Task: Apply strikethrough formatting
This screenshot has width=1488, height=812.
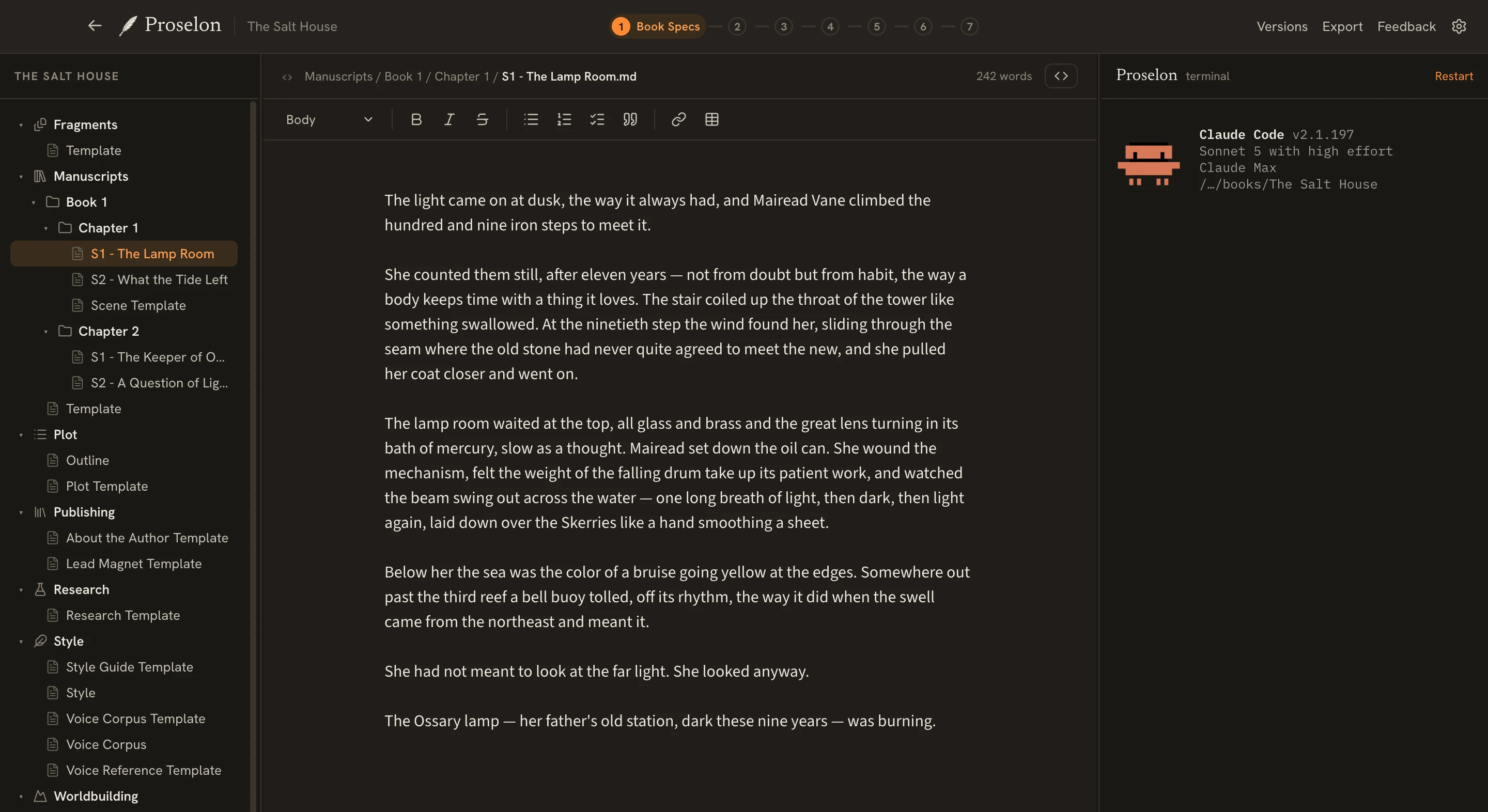Action: 483,119
